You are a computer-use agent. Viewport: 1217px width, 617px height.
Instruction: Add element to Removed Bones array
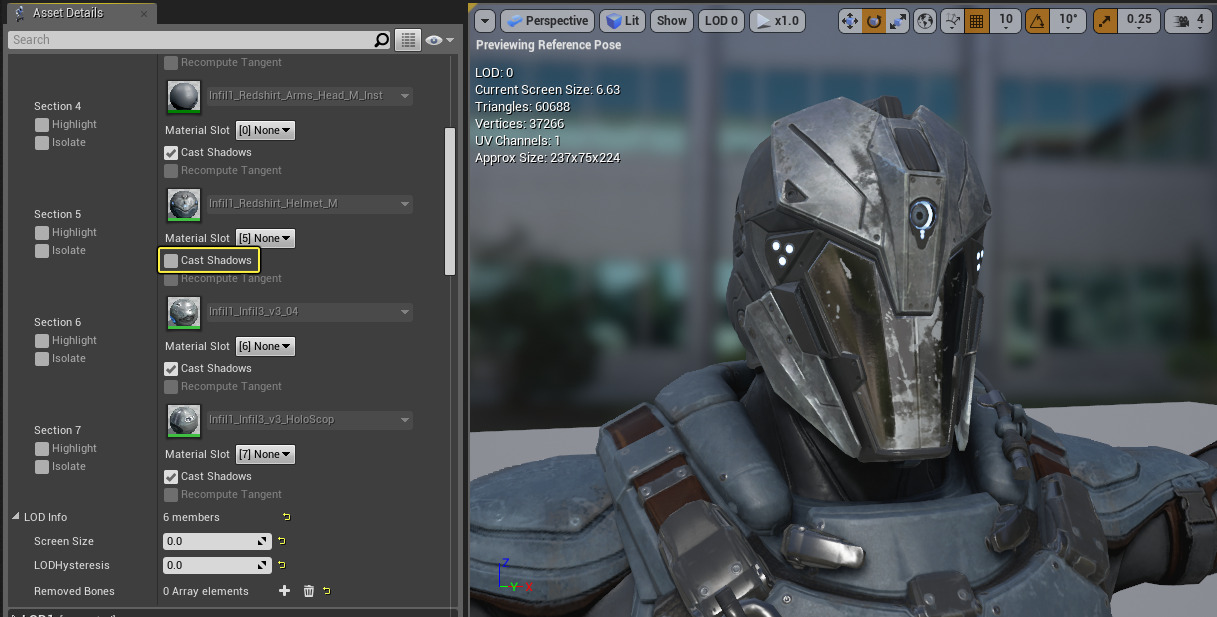pyautogui.click(x=285, y=591)
